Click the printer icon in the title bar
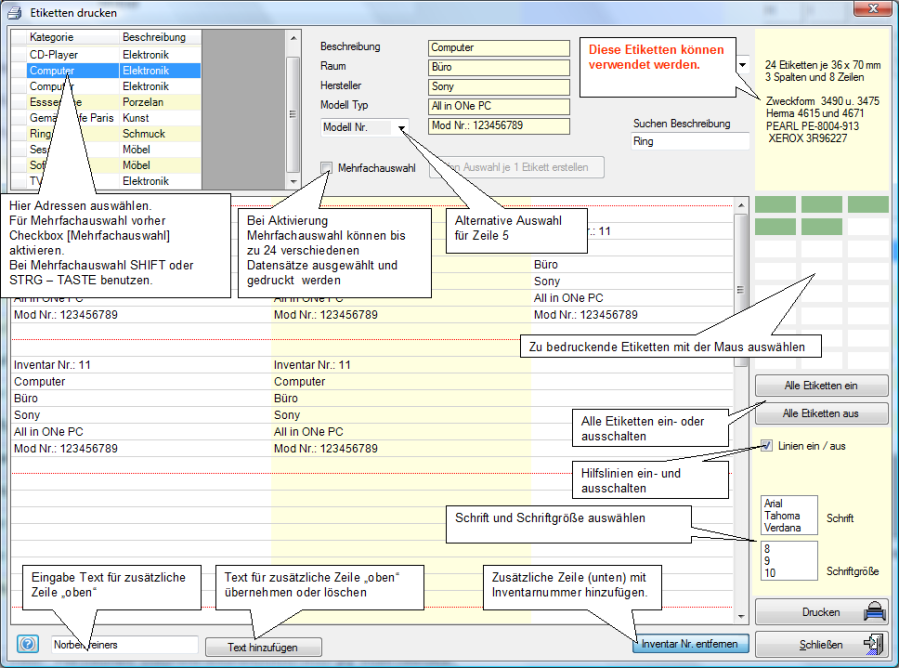This screenshot has width=899, height=668. tap(14, 13)
